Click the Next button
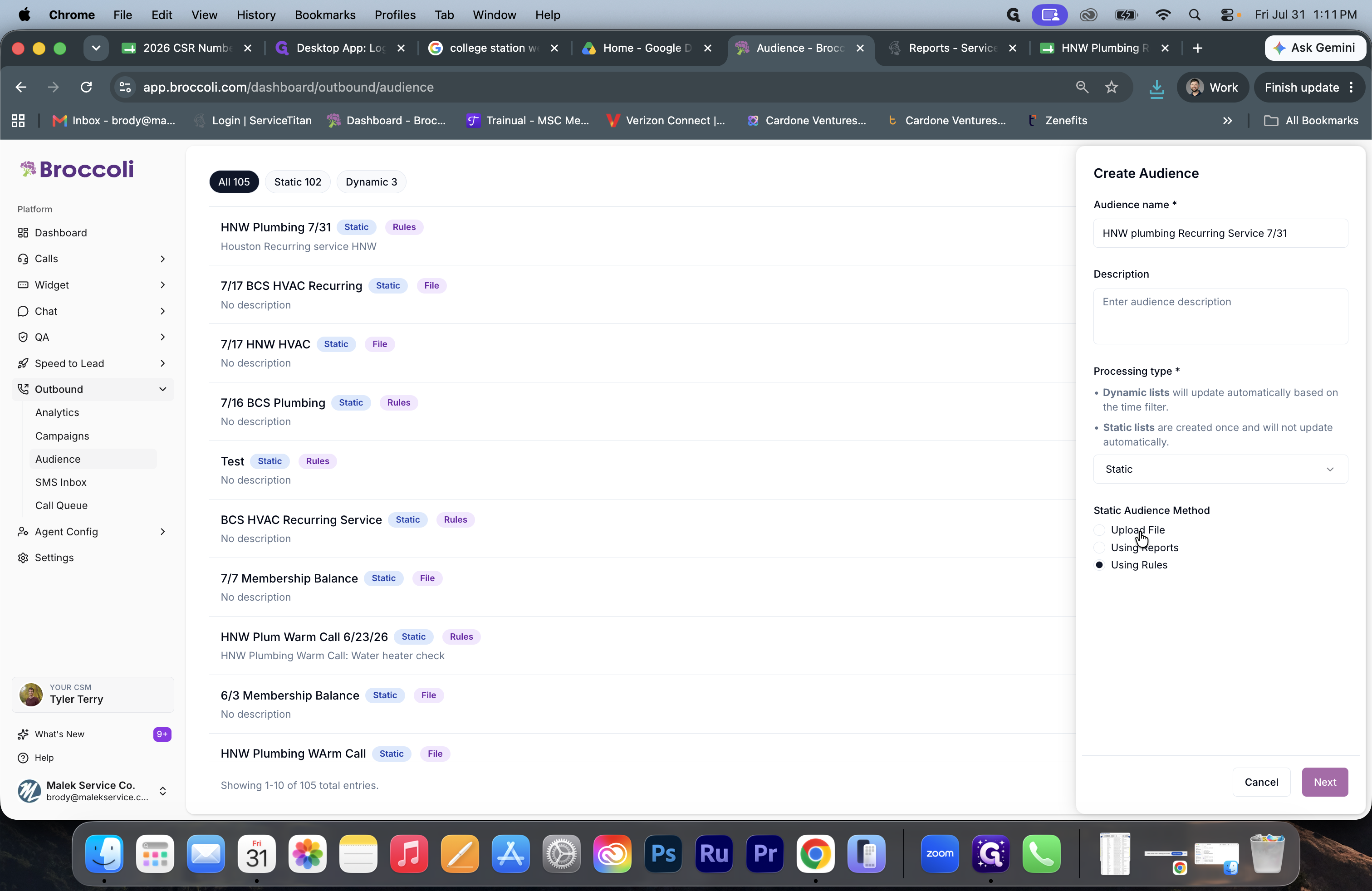The image size is (1372, 891). [1325, 782]
